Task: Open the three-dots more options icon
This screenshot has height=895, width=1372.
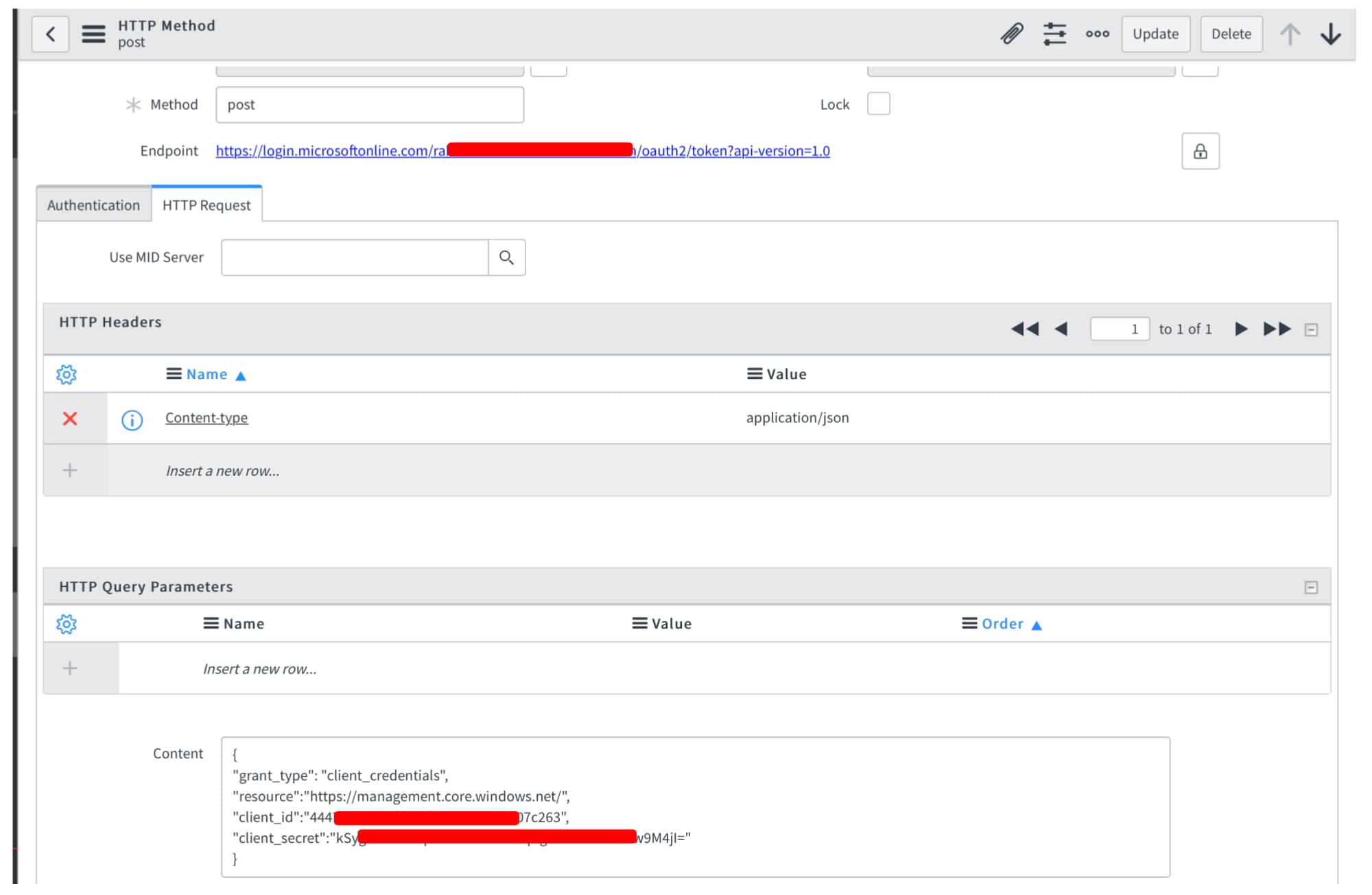Action: pyautogui.click(x=1097, y=34)
